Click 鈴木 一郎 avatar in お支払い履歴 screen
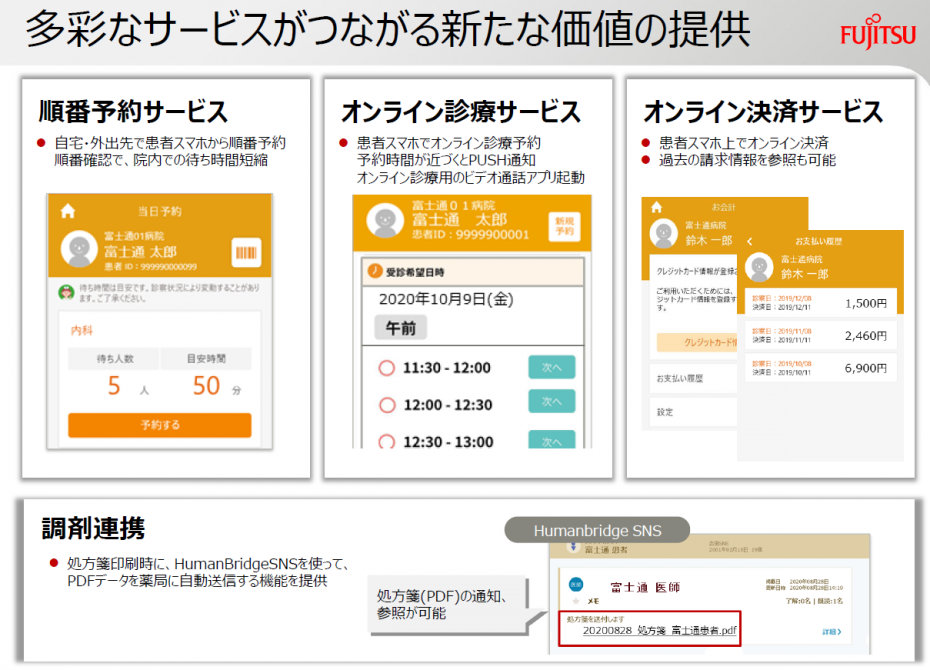930x670 pixels. 759,267
